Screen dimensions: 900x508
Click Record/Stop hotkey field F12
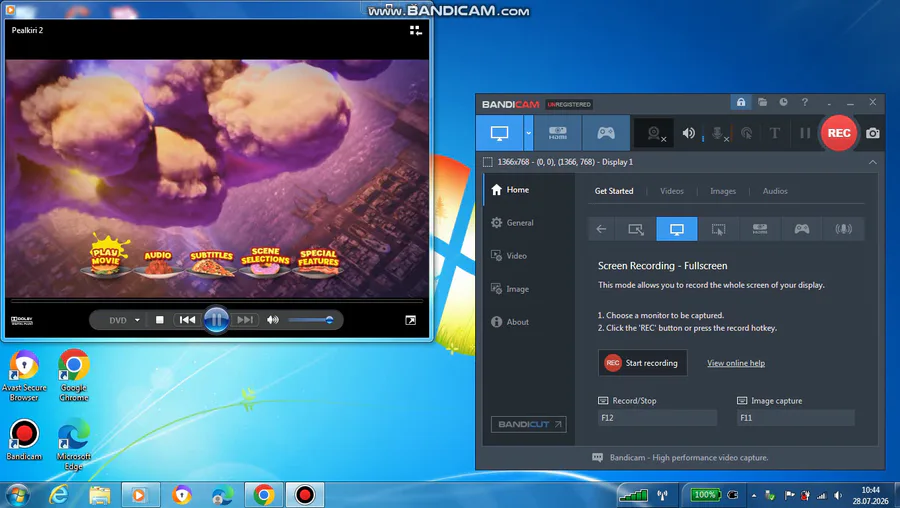point(657,418)
